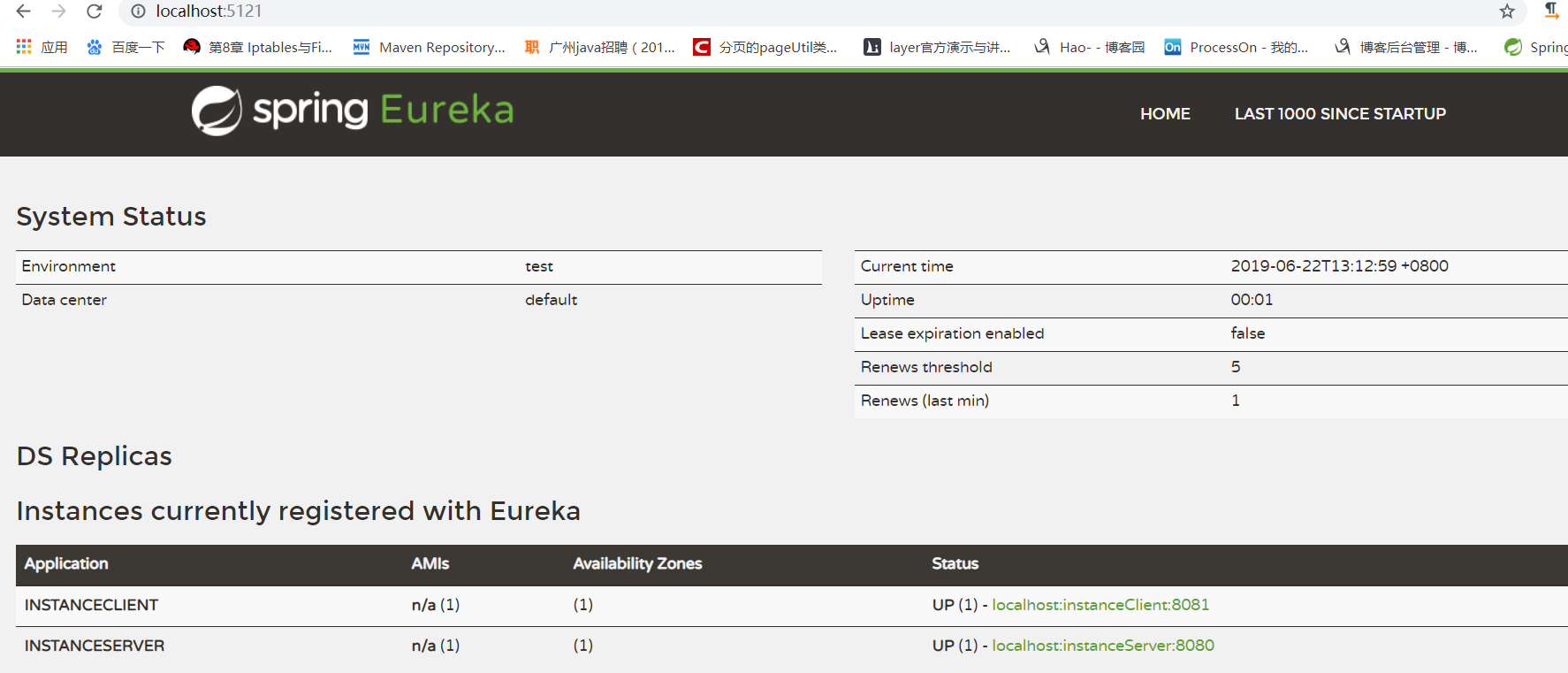1568x673 pixels.
Task: Reload the page with refresh icon
Action: click(95, 11)
